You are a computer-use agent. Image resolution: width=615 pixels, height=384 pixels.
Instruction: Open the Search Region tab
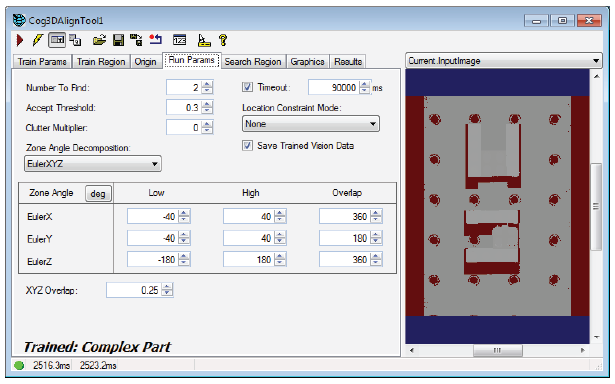click(x=253, y=62)
